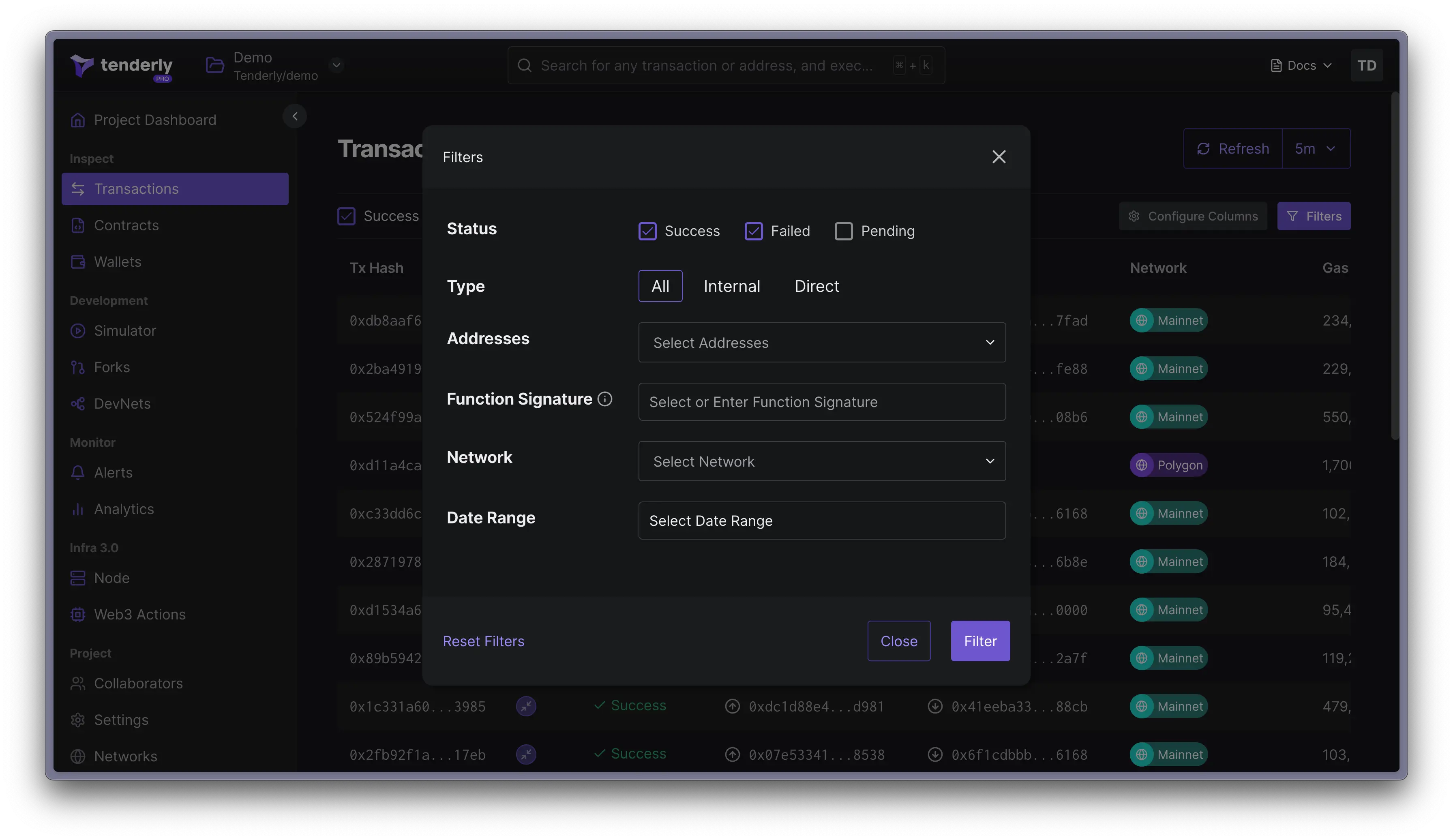Click the Alerts bell icon

click(x=78, y=473)
